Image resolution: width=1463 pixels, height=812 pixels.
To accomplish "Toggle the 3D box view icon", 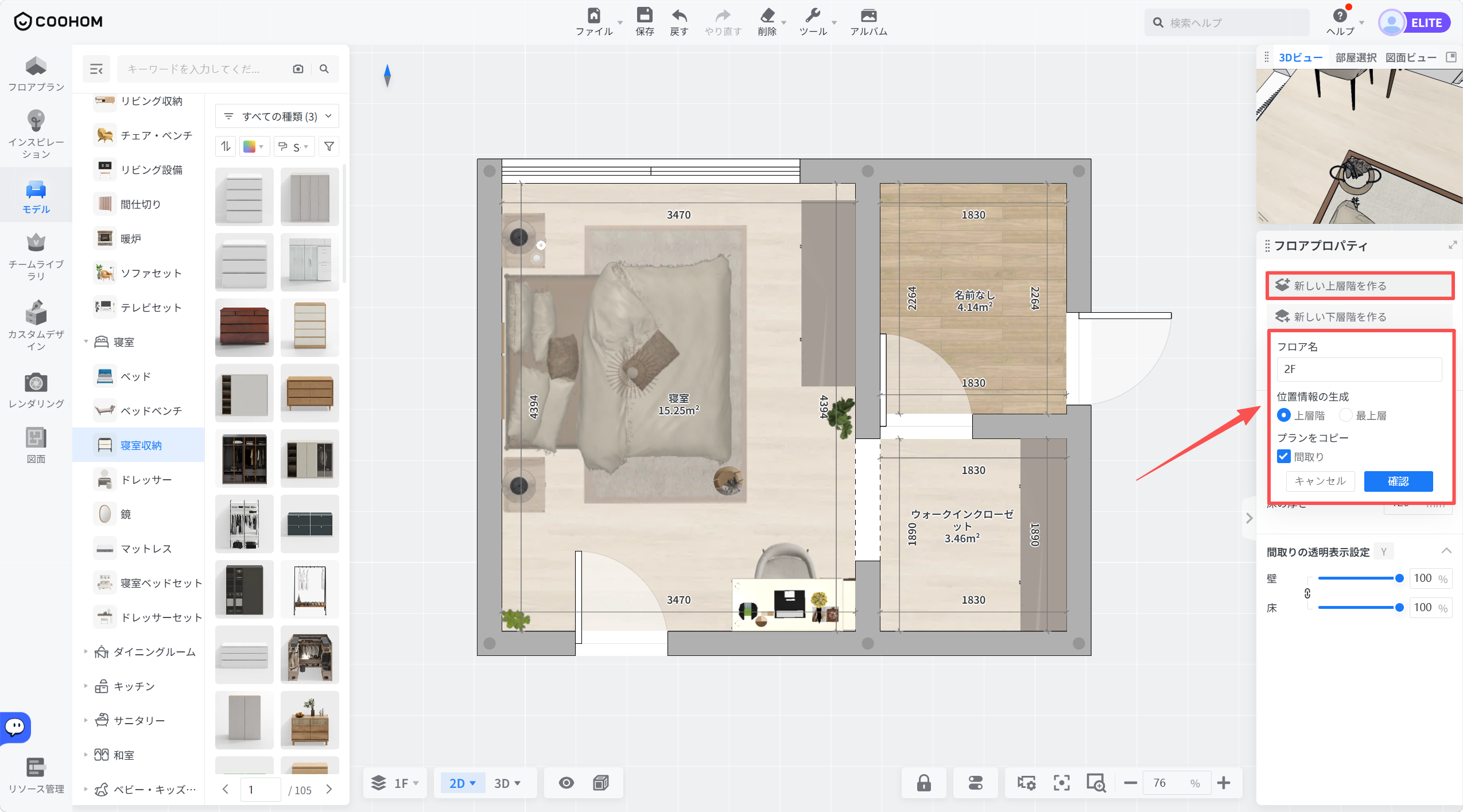I will coord(601,783).
